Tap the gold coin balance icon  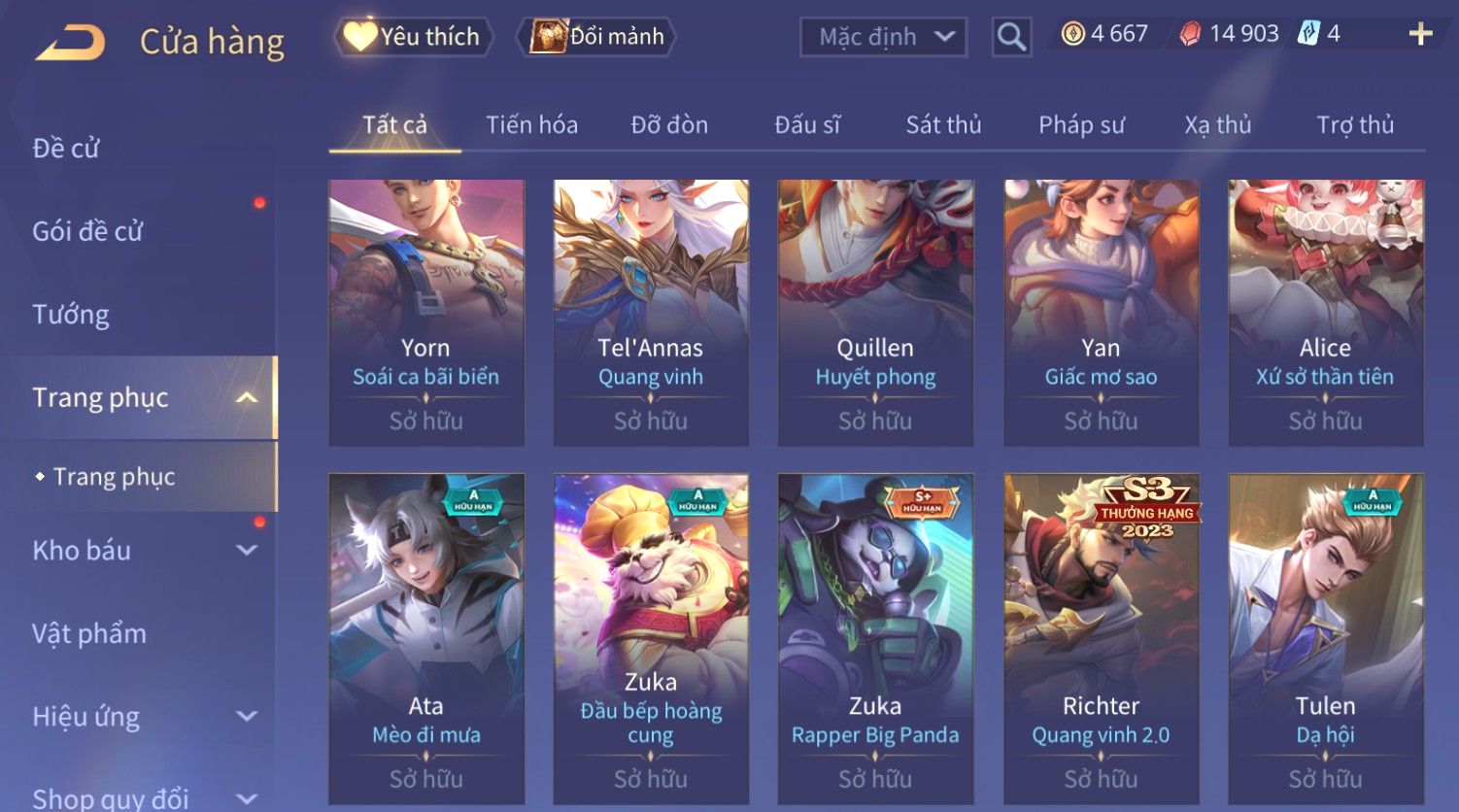1072,34
